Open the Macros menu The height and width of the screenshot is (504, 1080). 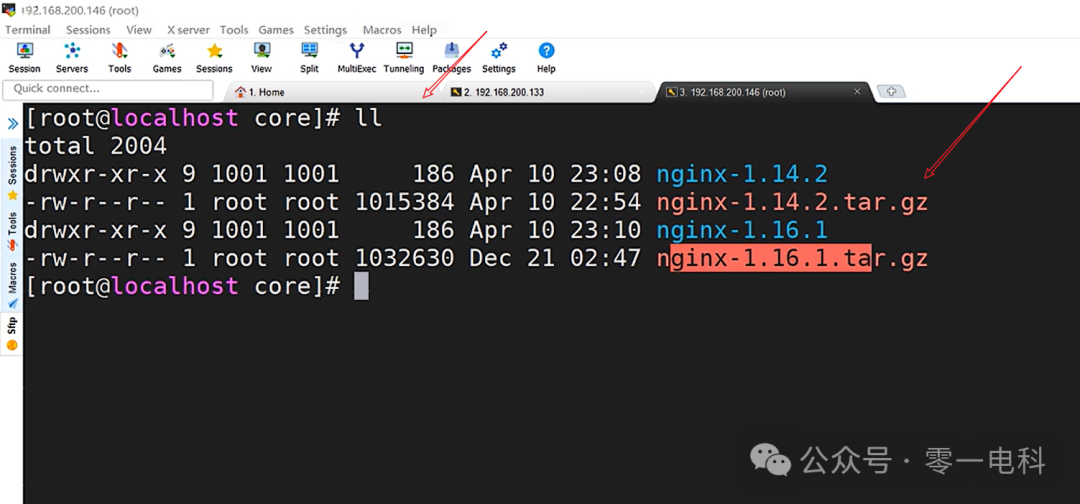tap(382, 30)
